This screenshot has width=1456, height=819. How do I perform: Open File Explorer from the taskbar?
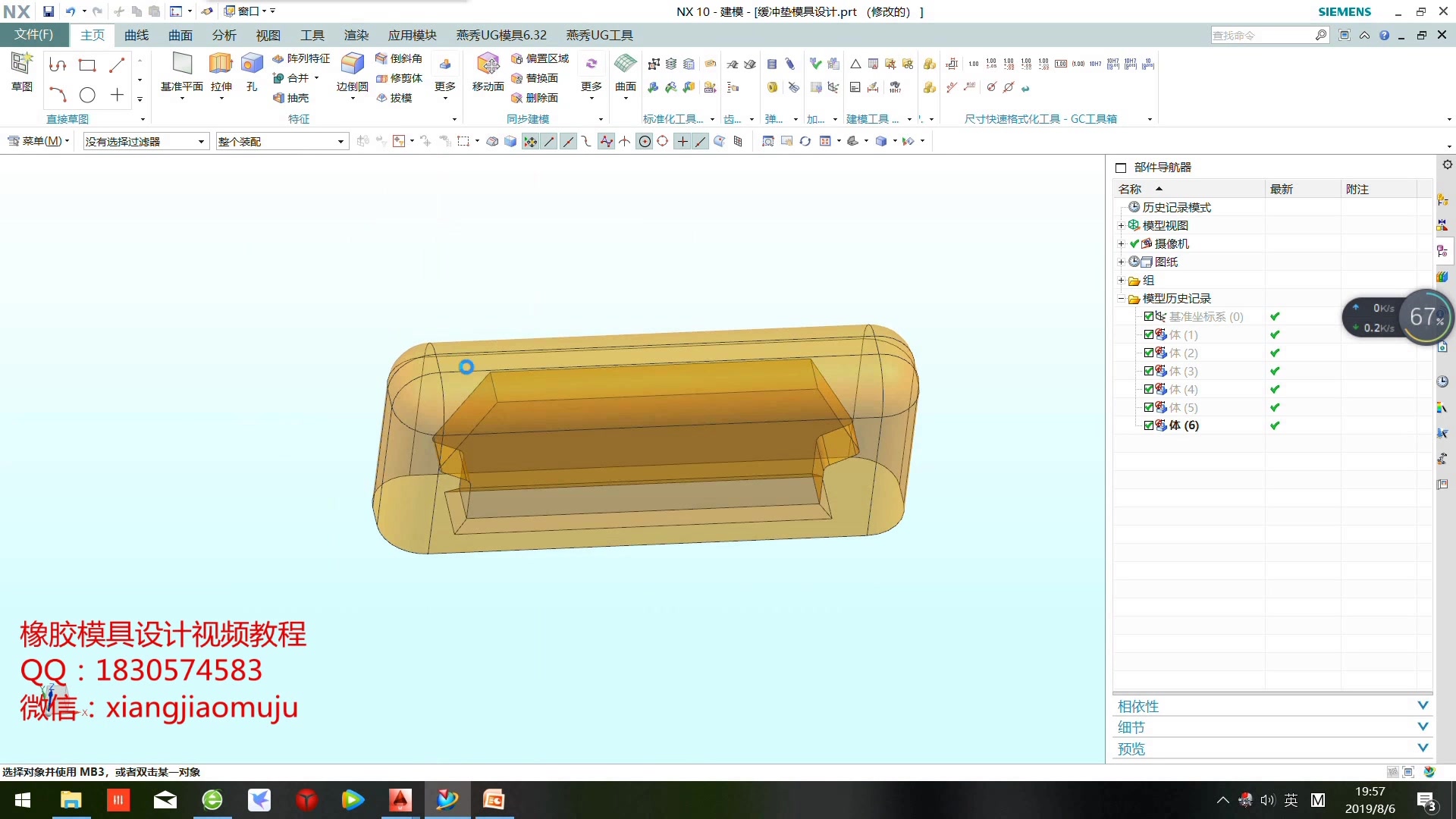pyautogui.click(x=71, y=800)
